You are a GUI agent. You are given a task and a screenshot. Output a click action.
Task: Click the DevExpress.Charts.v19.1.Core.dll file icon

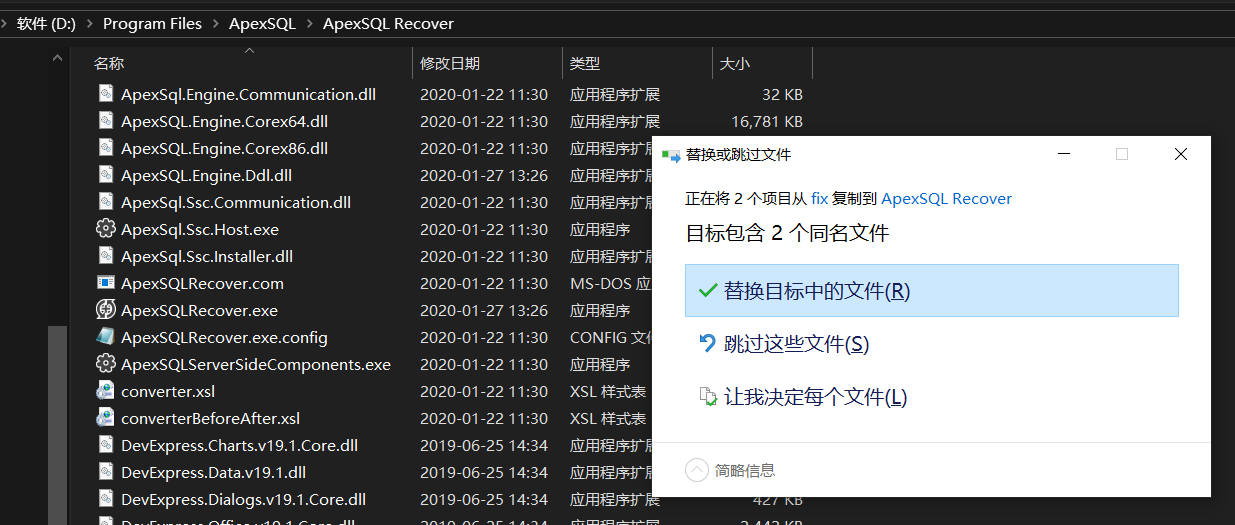click(105, 445)
